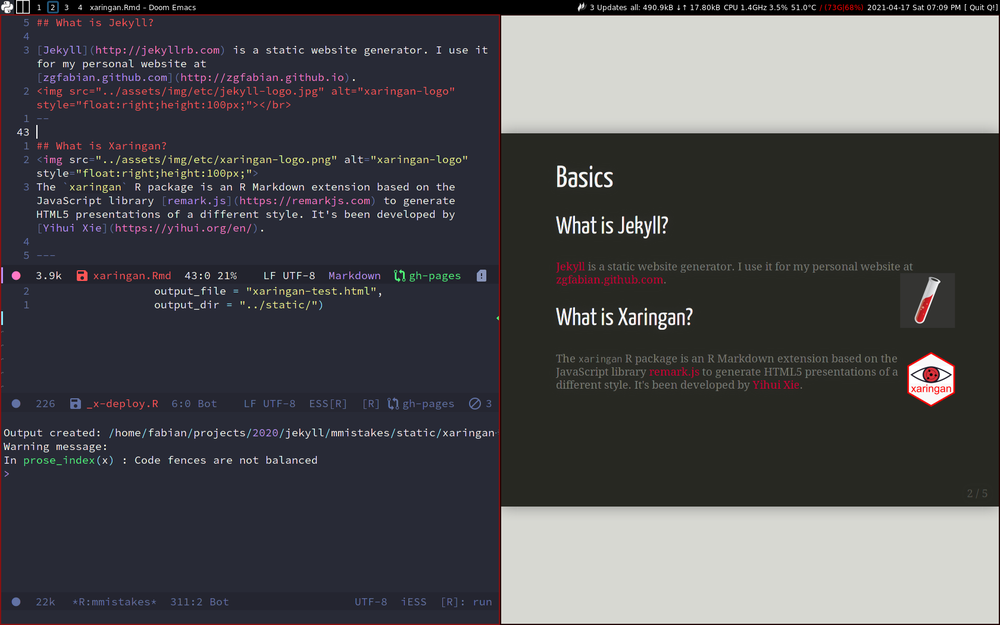Open the Jekyll link on the slide
The height and width of the screenshot is (625, 1000).
[570, 267]
